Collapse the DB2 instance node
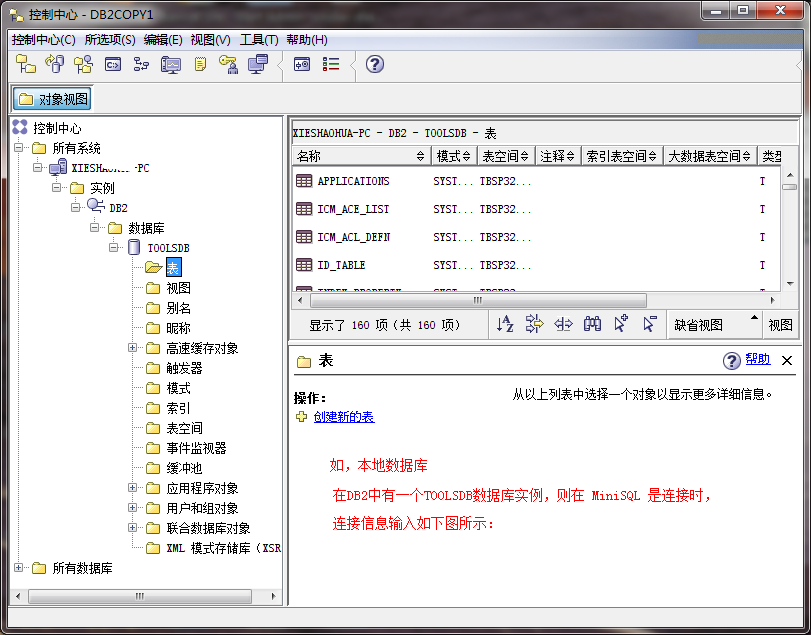Screen dimensions: 811x635 coord(76,207)
